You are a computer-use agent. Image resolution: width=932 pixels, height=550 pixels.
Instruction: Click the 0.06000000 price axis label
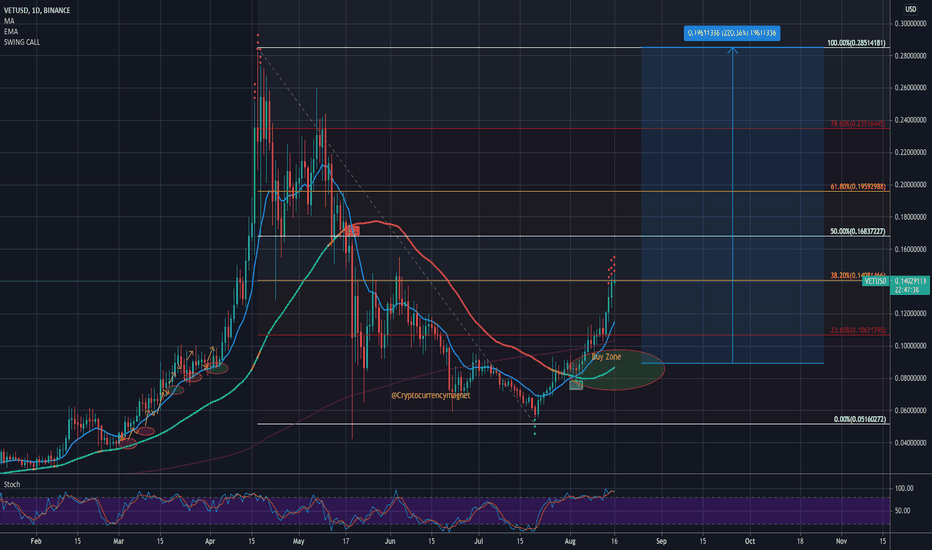click(x=910, y=410)
